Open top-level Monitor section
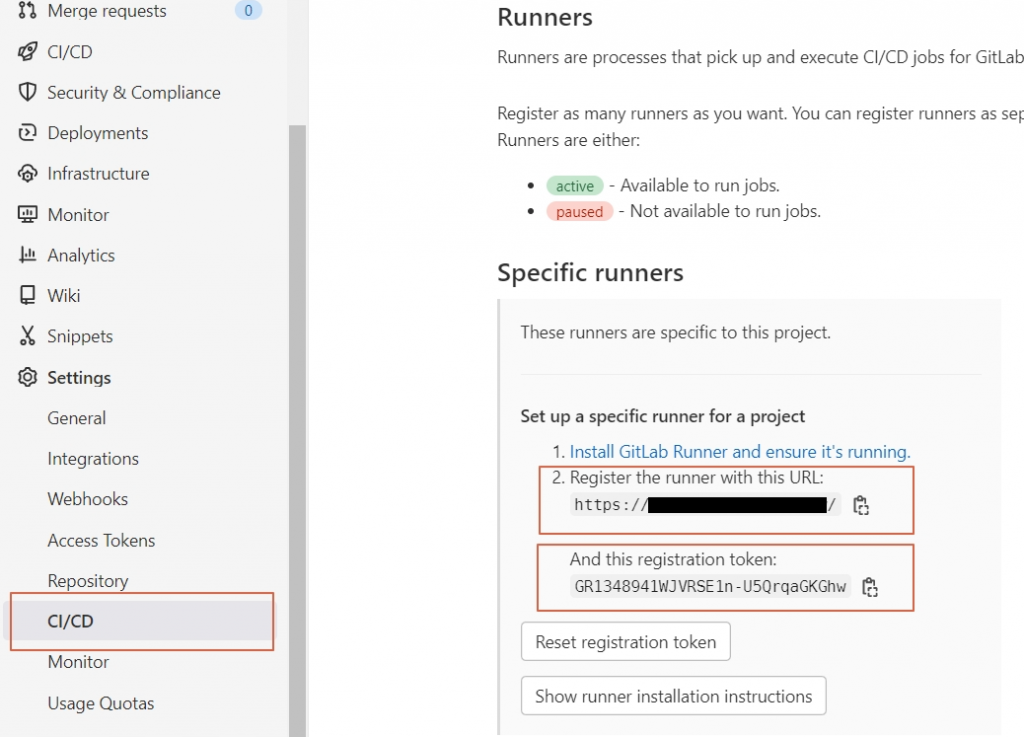Screen dimensions: 1024x737 coord(78,215)
